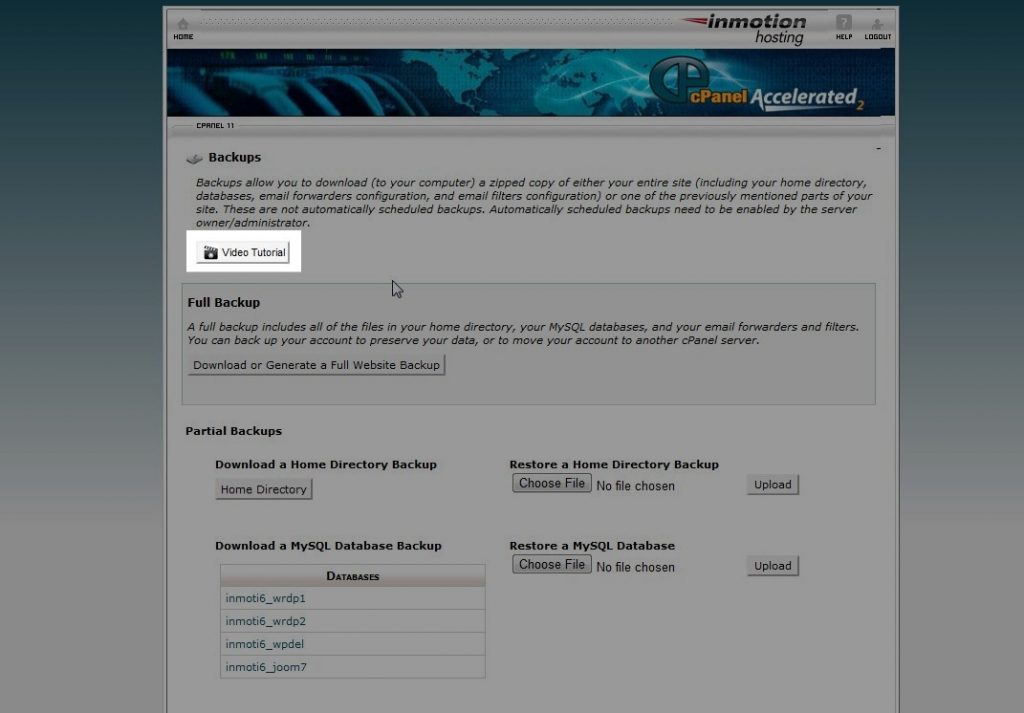The width and height of the screenshot is (1024, 713).
Task: Download the inmoti6_wrdp1 database backup
Action: 265,598
